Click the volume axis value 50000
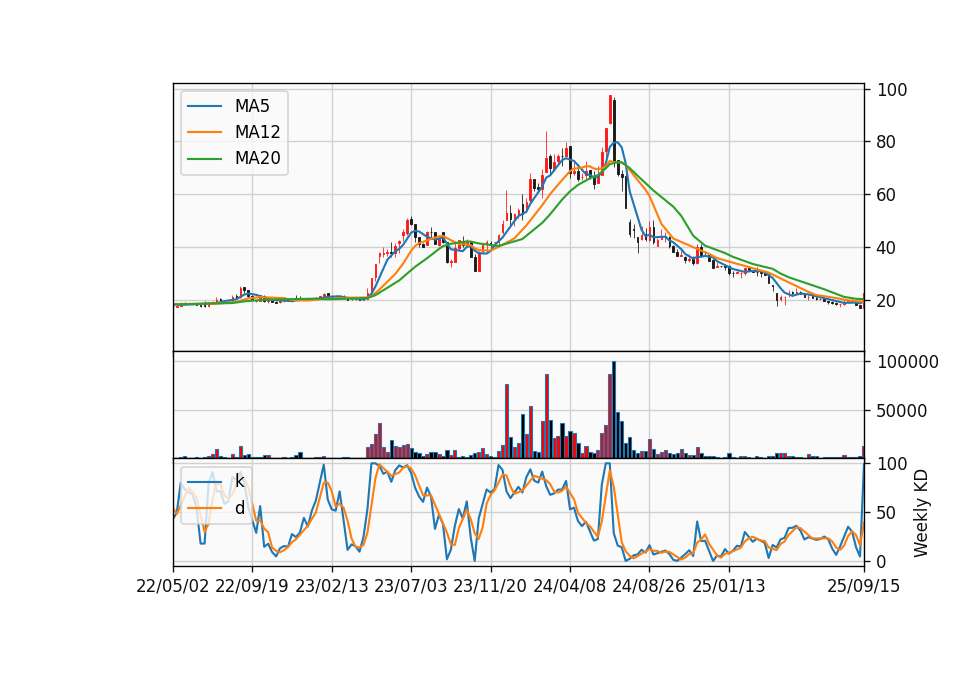 pos(902,411)
